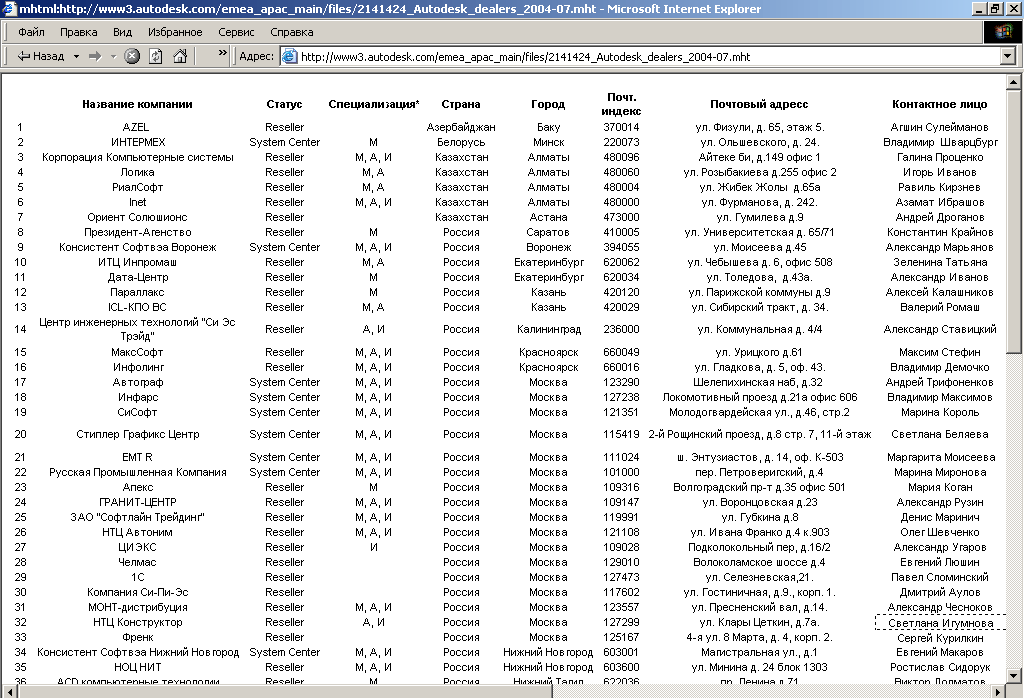The image size is (1024, 698).
Task: Click country cell Белорусь
Action: click(x=461, y=142)
